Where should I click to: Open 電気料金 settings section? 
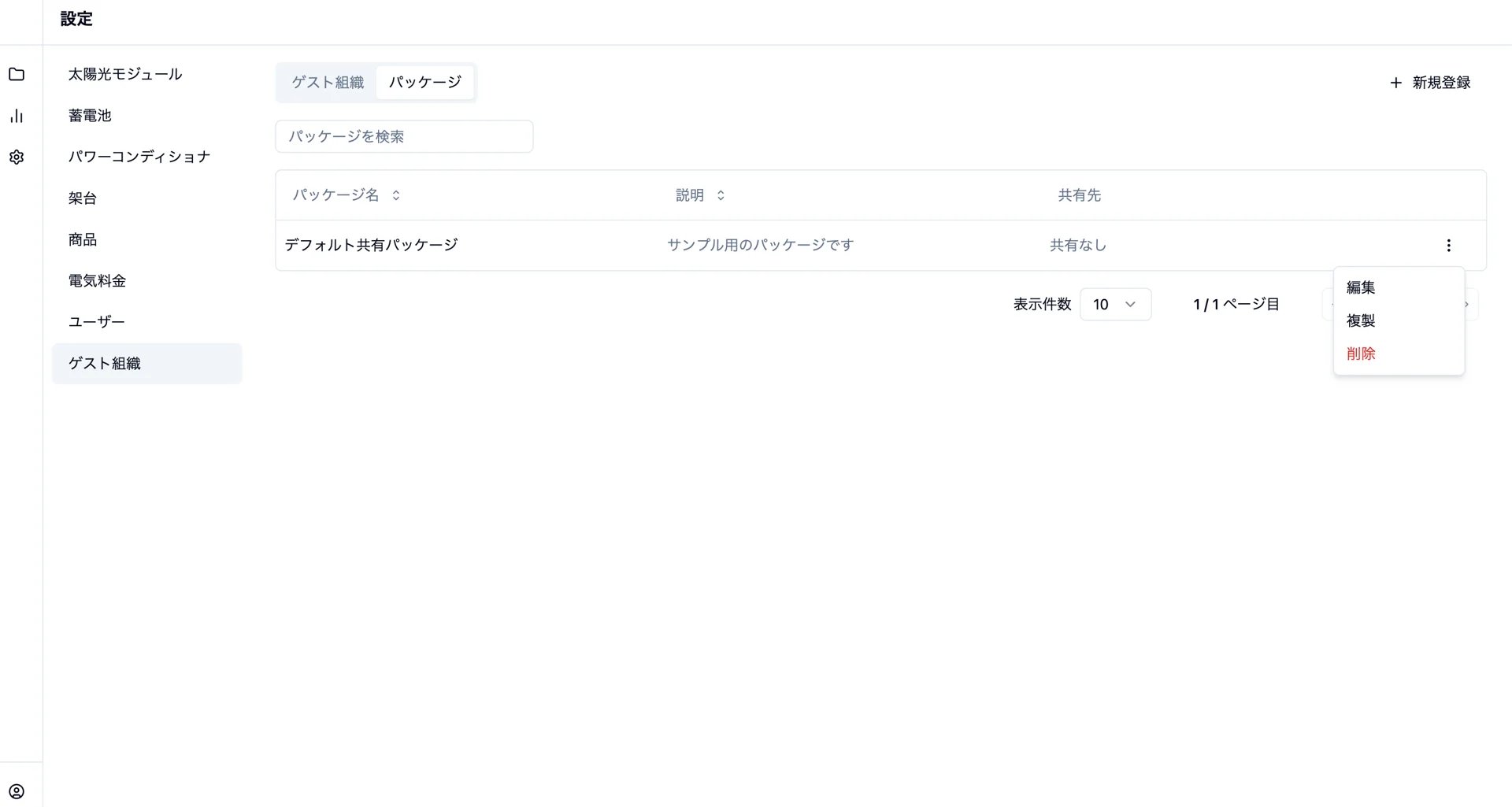(146, 281)
